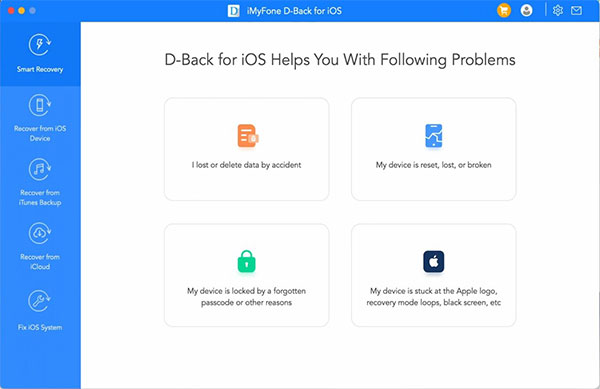Click the blue broken phone icon
The height and width of the screenshot is (389, 600).
[434, 135]
